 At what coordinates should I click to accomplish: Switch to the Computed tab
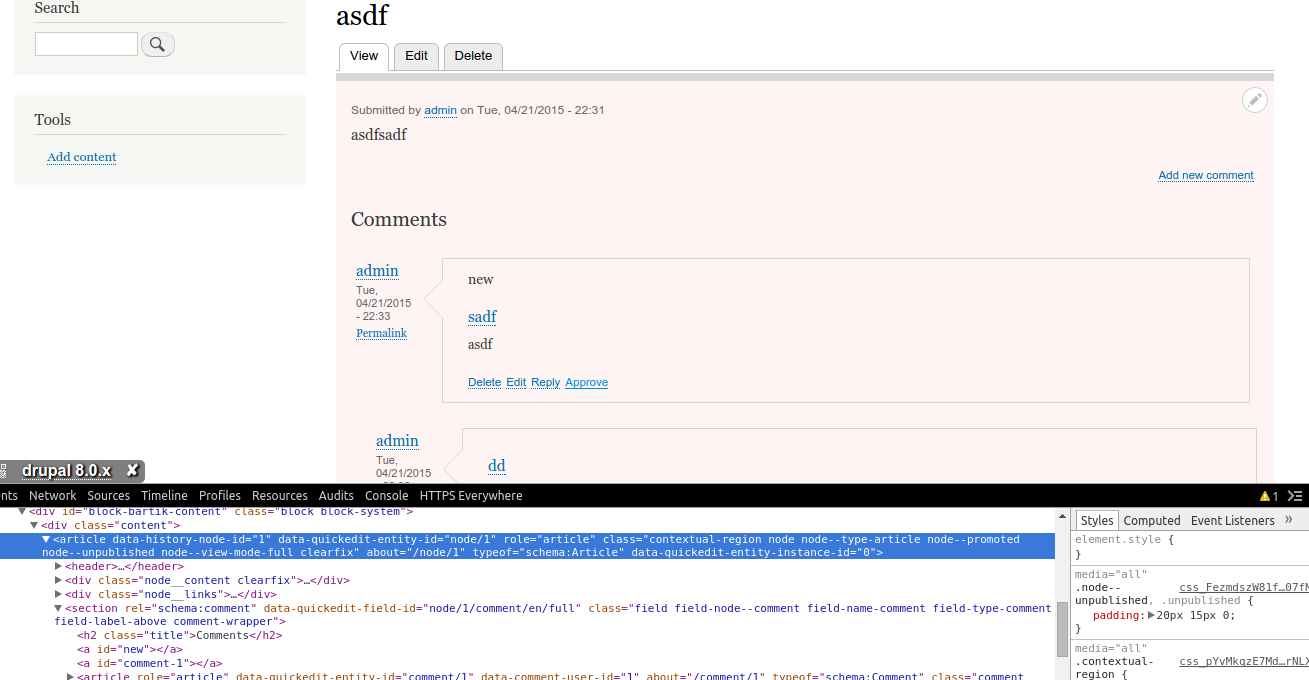click(x=1151, y=520)
